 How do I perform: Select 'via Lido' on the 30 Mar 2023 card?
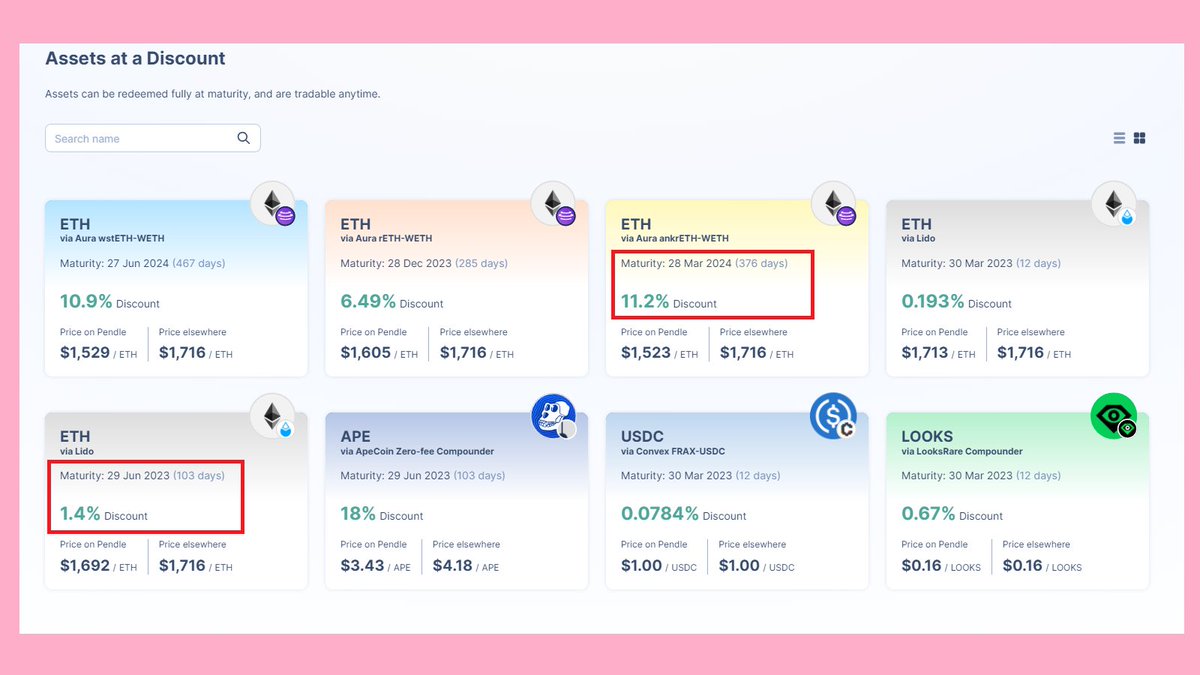click(918, 239)
